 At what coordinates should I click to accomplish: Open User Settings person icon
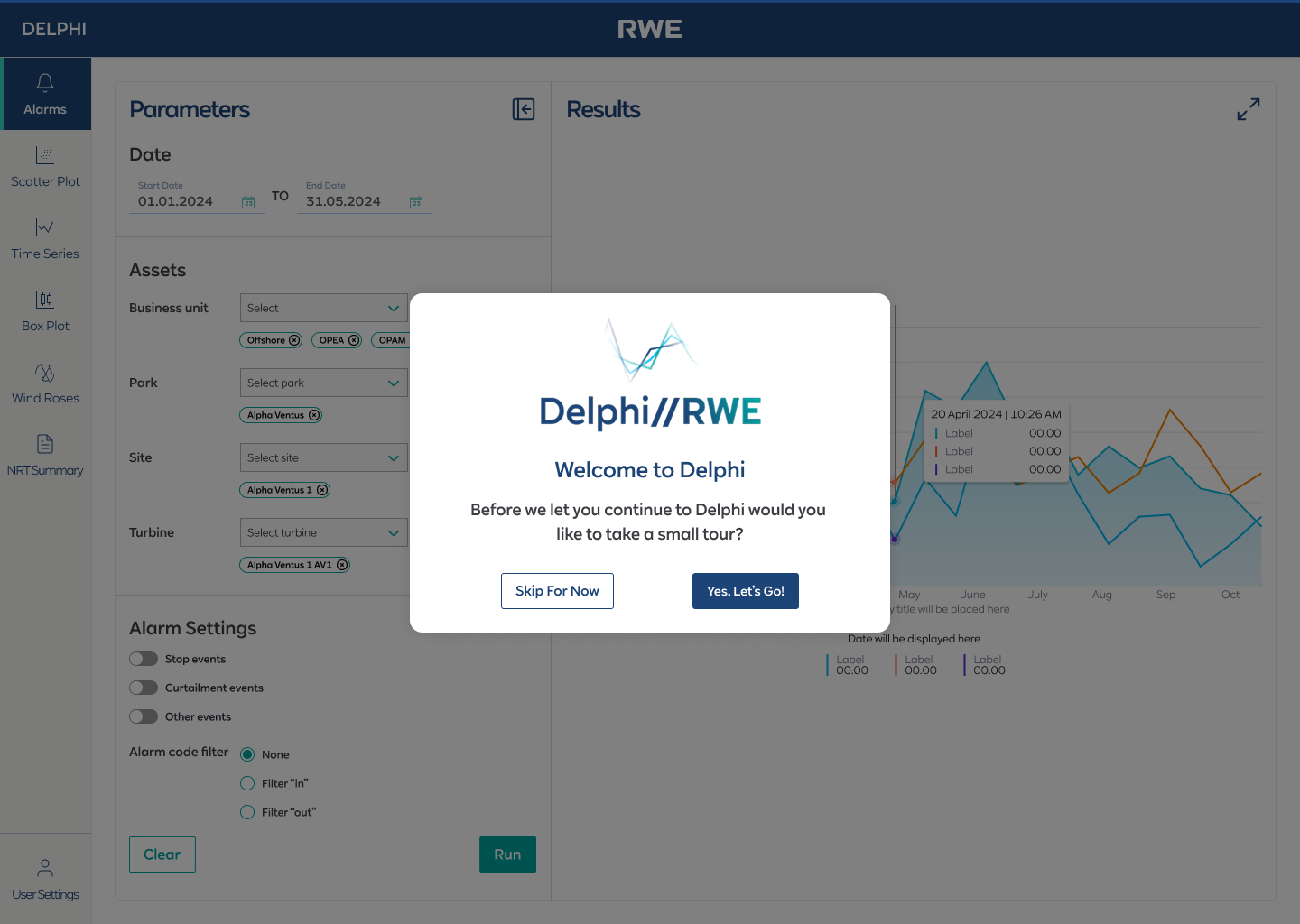click(45, 868)
